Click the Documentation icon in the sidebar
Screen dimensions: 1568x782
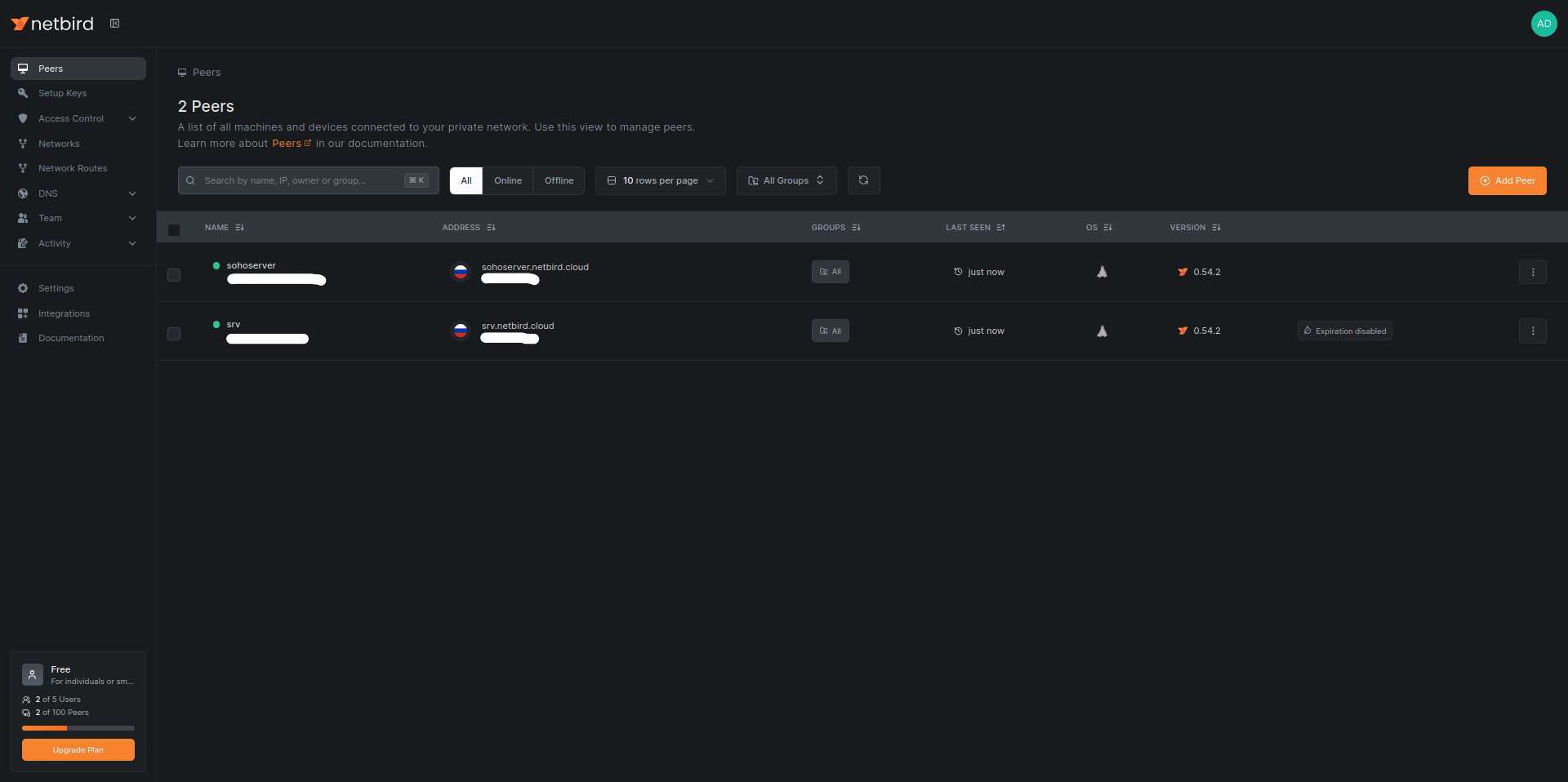24,338
